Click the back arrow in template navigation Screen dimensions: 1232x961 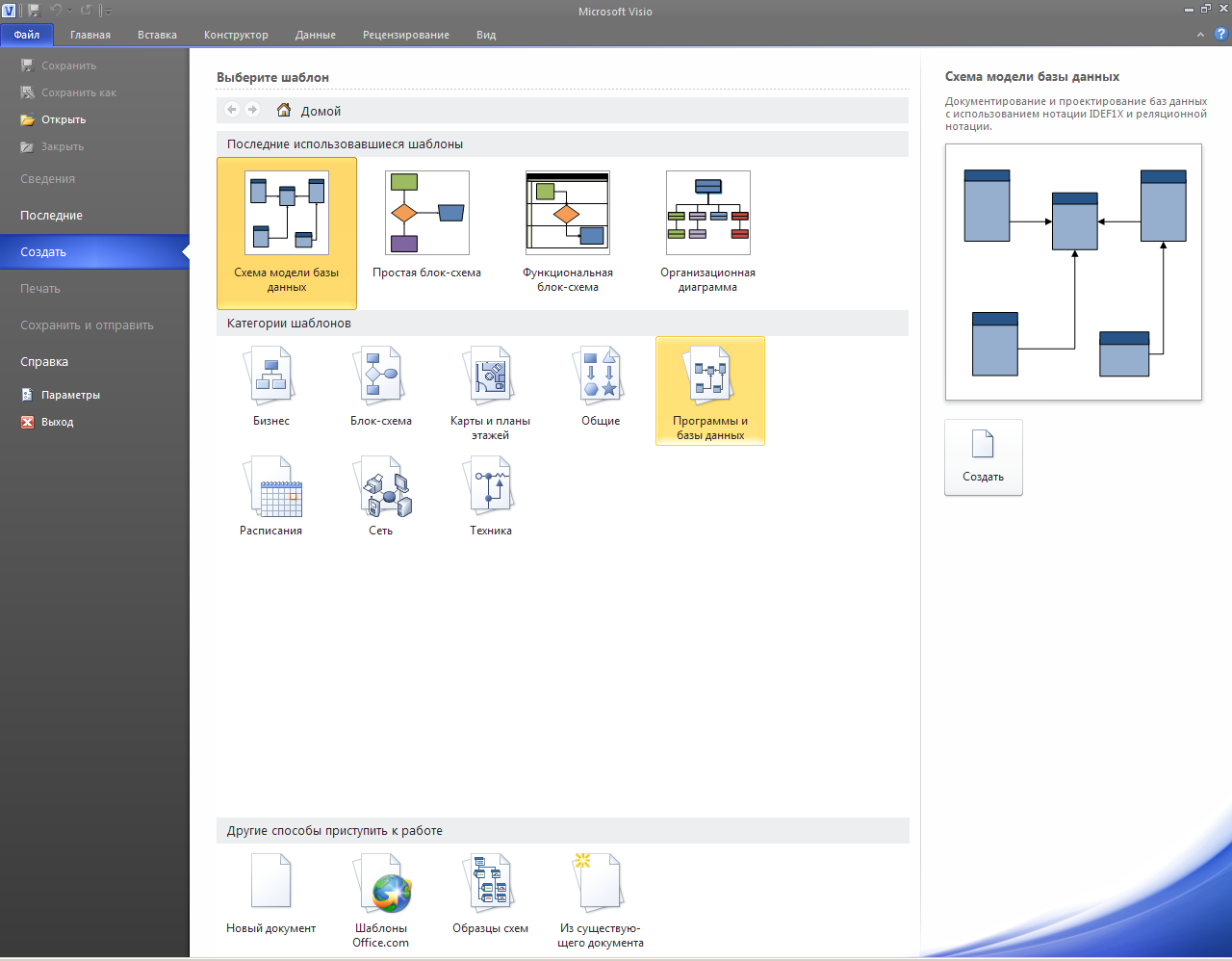click(x=232, y=110)
